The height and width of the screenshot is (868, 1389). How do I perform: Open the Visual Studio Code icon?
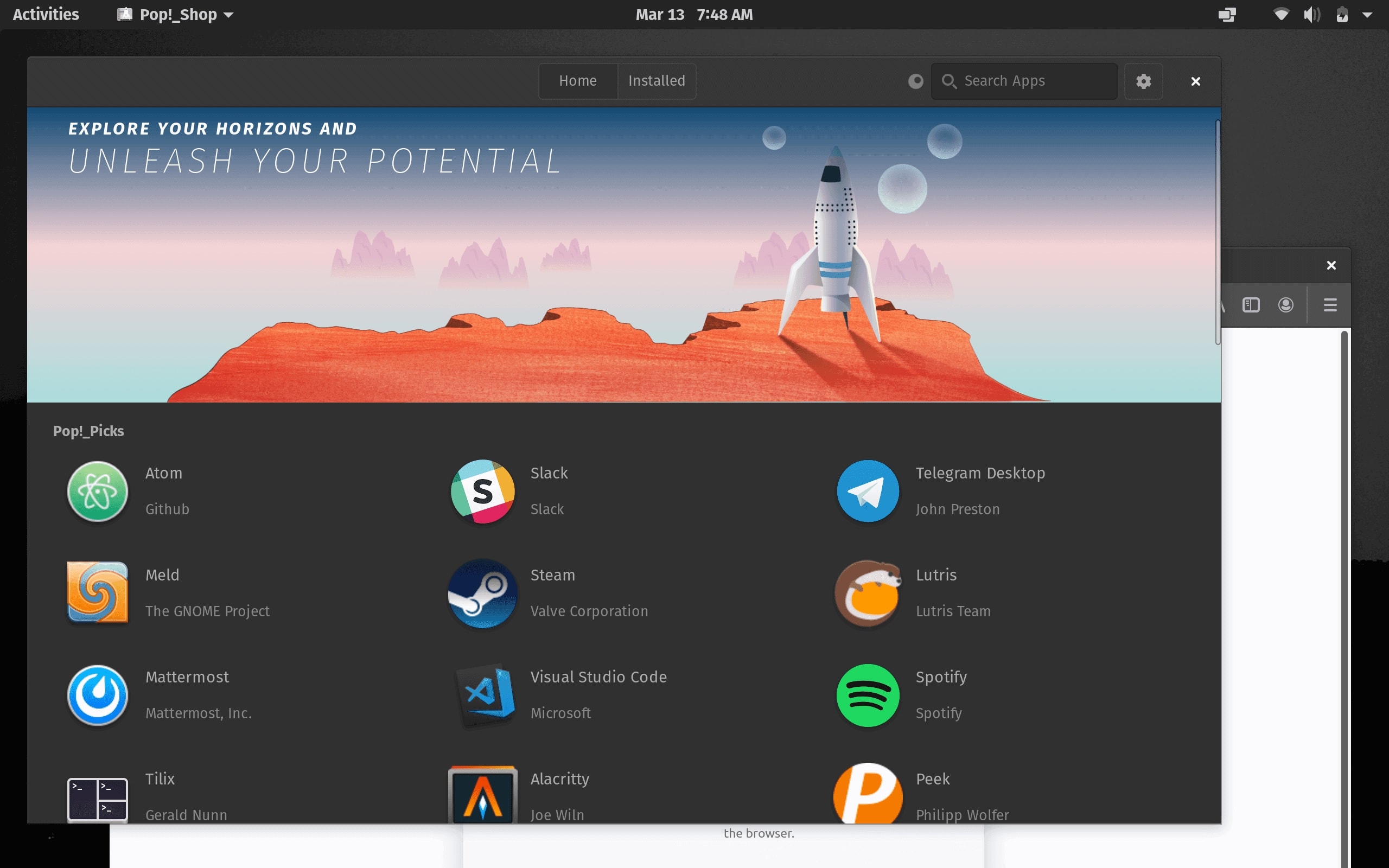pyautogui.click(x=486, y=694)
